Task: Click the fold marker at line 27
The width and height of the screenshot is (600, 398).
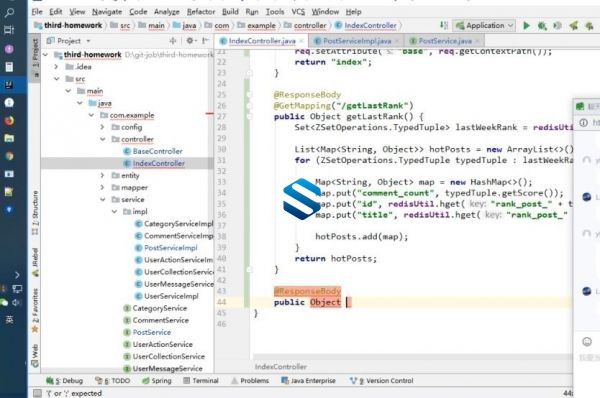Action: pos(249,116)
